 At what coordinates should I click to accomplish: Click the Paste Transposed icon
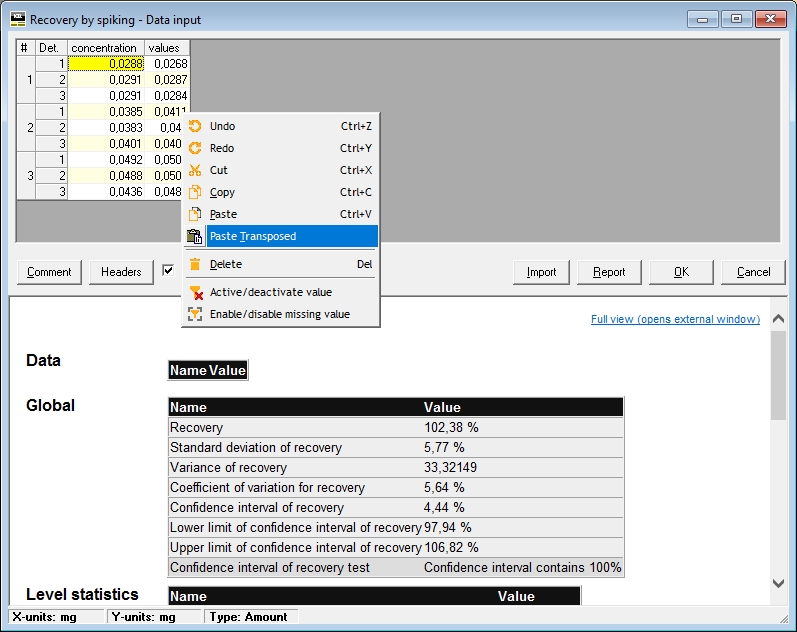pyautogui.click(x=195, y=236)
